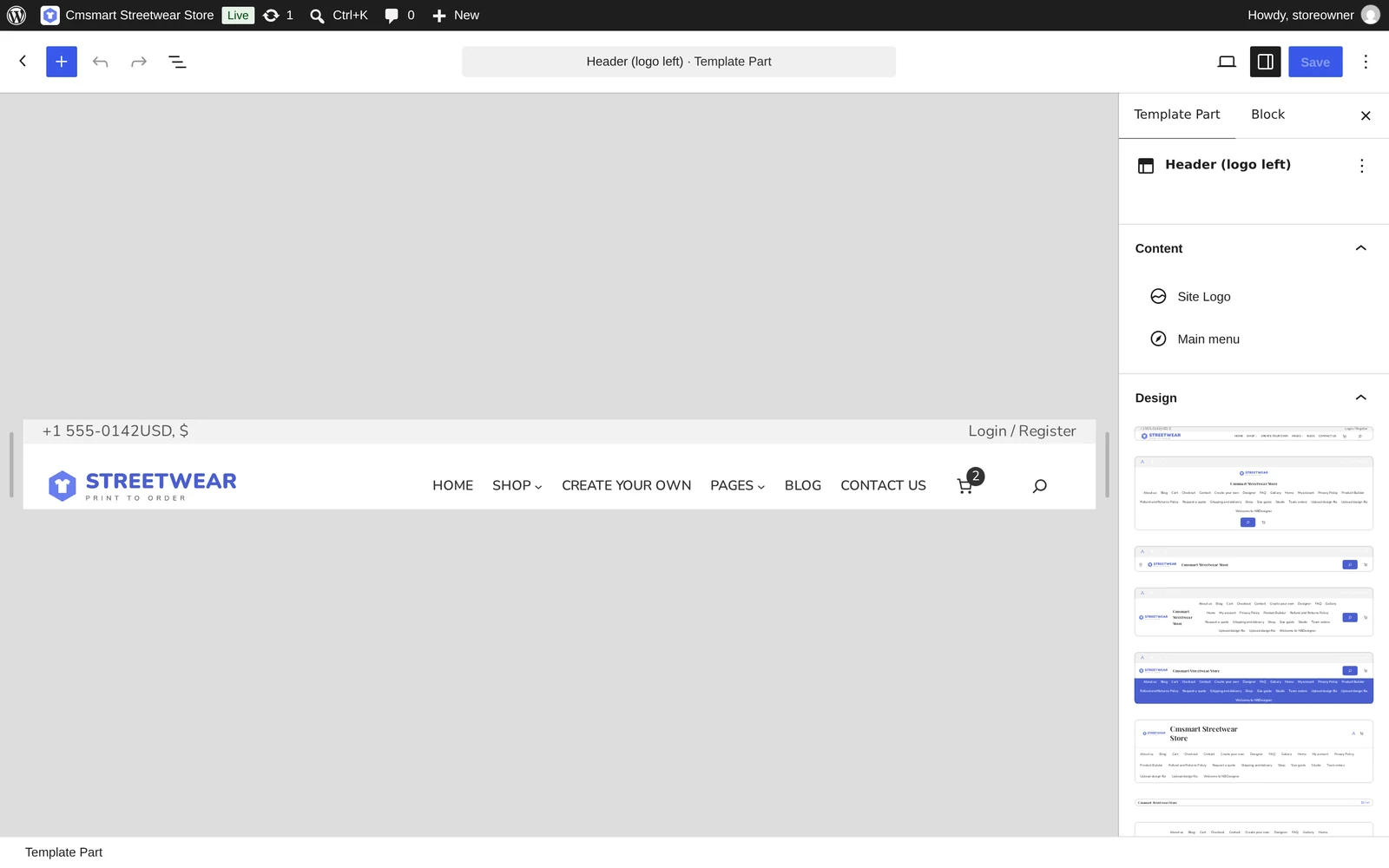Open the Cmsmart Streetwear Store site link
This screenshot has width=1389, height=868.
coord(128,15)
